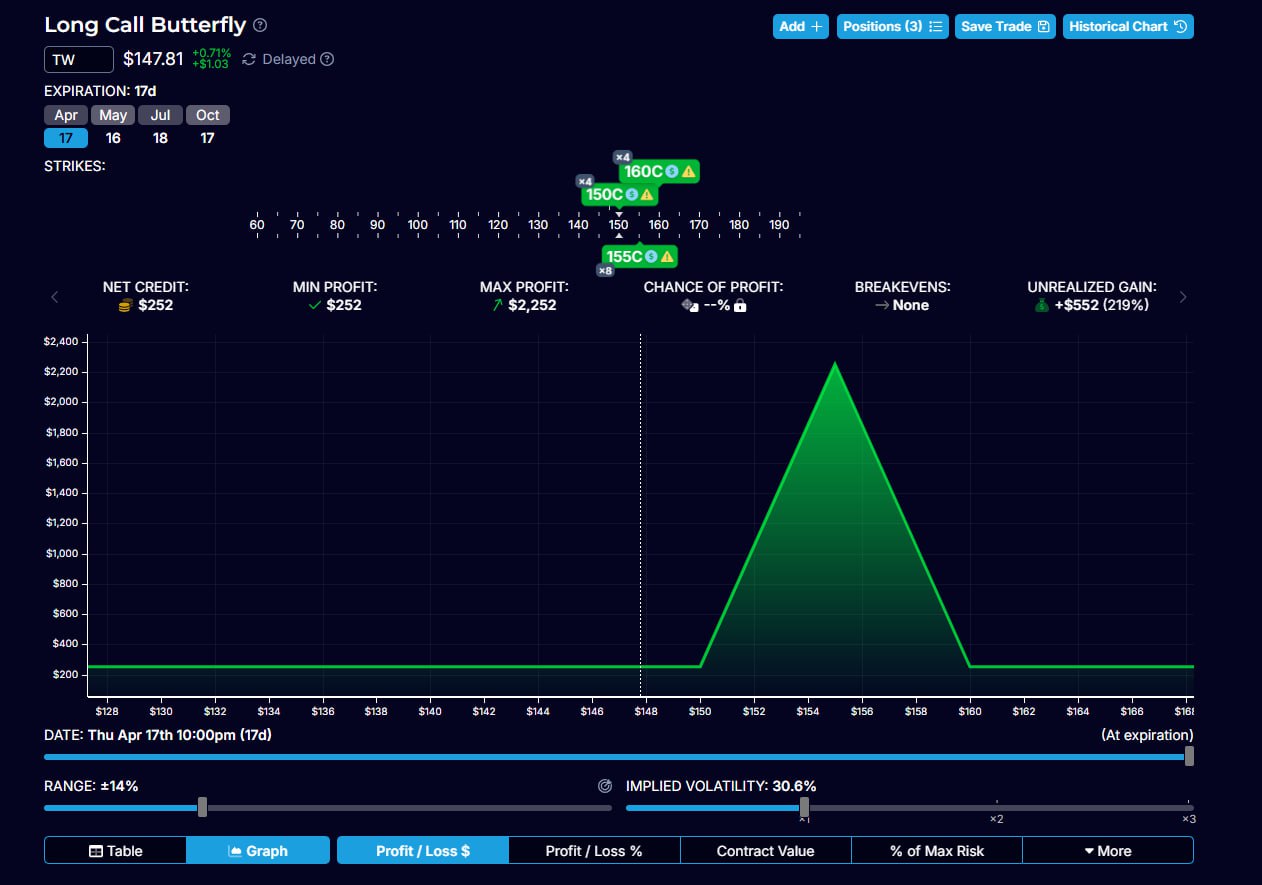Switch to Table view
The image size is (1262, 885).
(116, 851)
